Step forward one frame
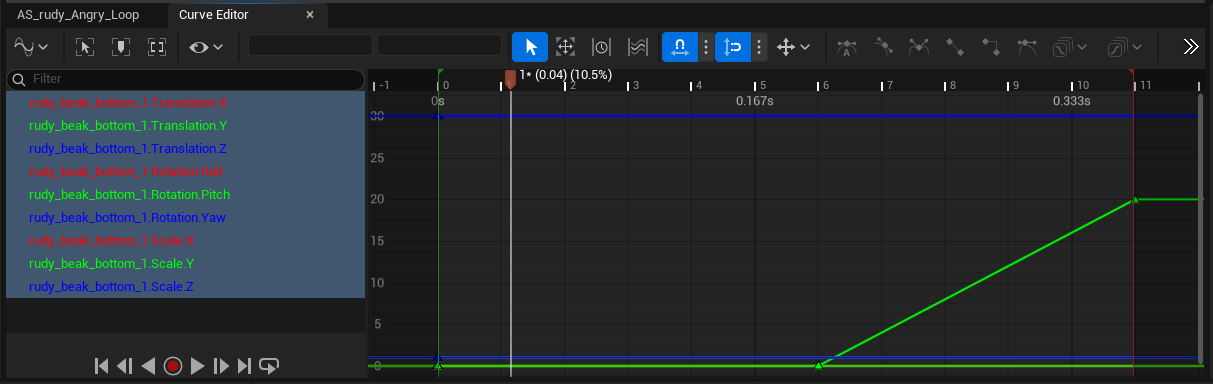1213x384 pixels. pos(221,366)
